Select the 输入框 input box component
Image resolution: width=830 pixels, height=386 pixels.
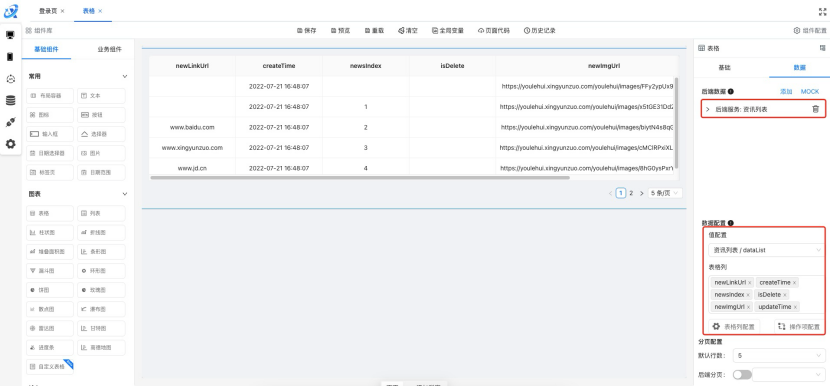pos(50,134)
